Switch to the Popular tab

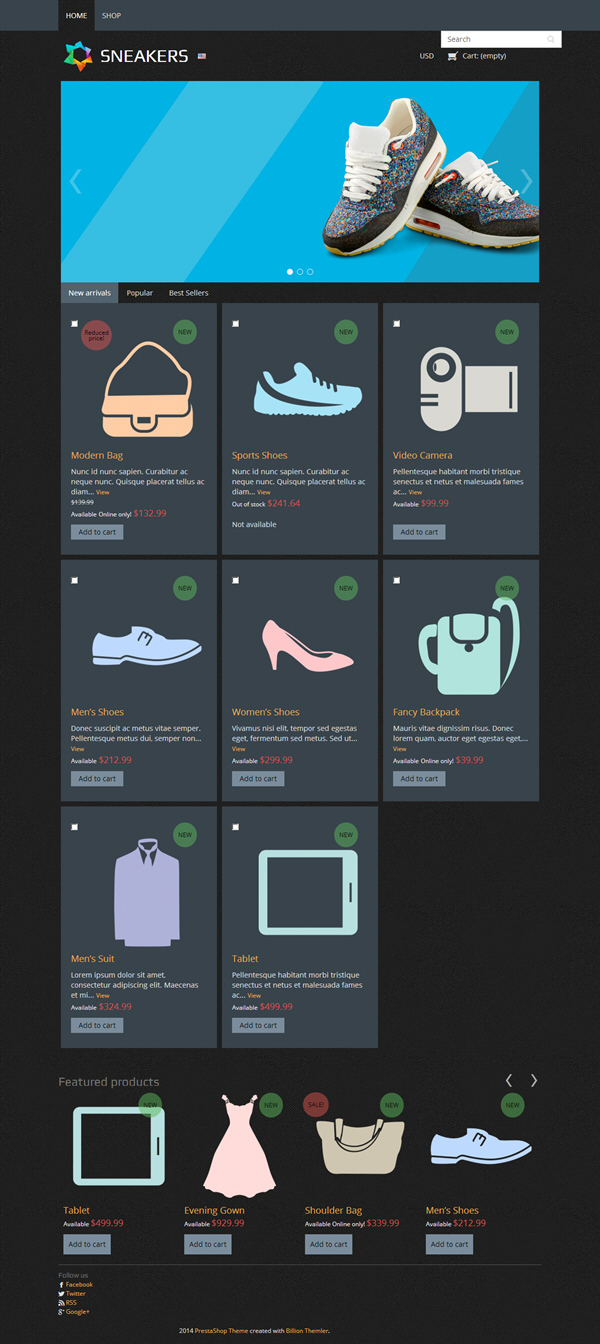(140, 293)
